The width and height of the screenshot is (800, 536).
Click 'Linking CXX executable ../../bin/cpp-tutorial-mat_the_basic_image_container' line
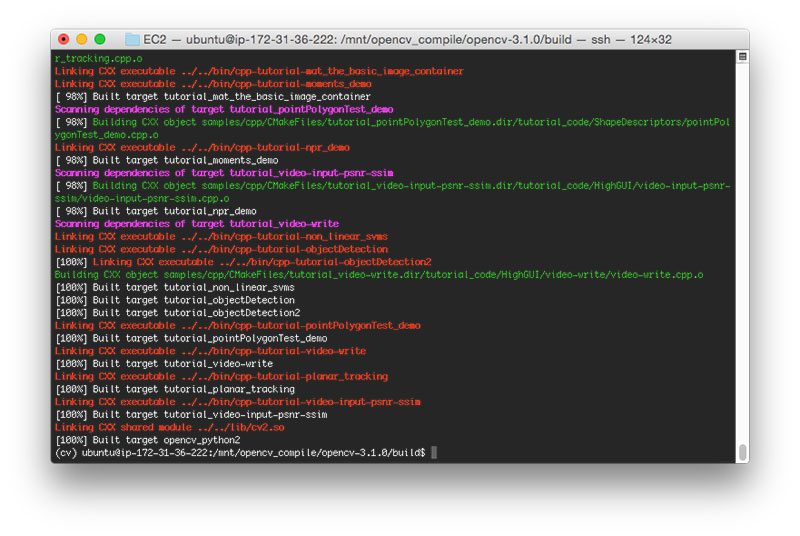pos(259,71)
